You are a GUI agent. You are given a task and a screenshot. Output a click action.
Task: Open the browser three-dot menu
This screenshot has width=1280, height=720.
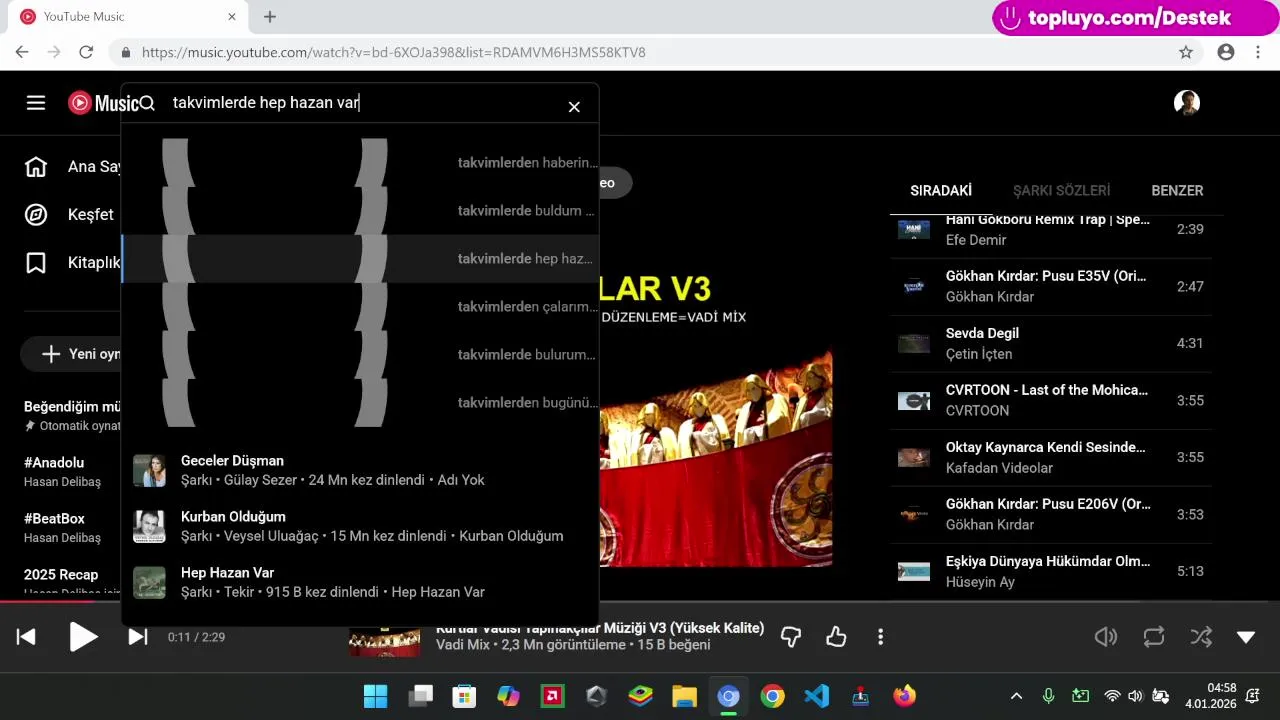click(1258, 52)
